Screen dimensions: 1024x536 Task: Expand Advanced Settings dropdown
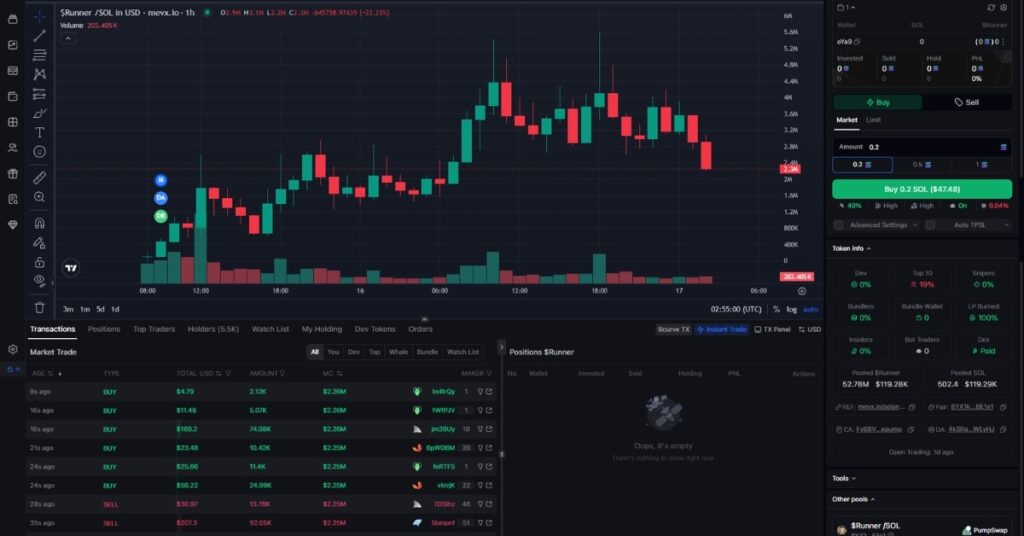(915, 225)
